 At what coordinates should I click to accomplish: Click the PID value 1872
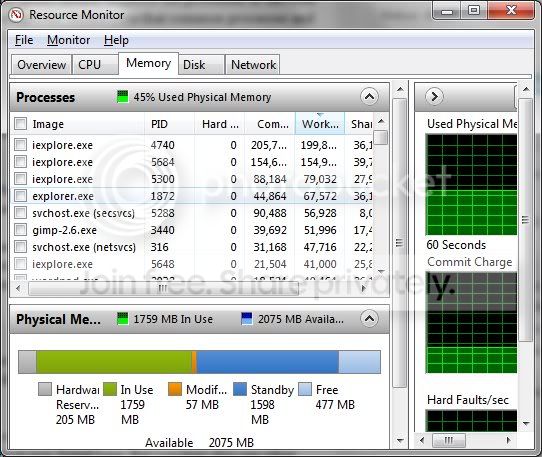click(x=162, y=196)
